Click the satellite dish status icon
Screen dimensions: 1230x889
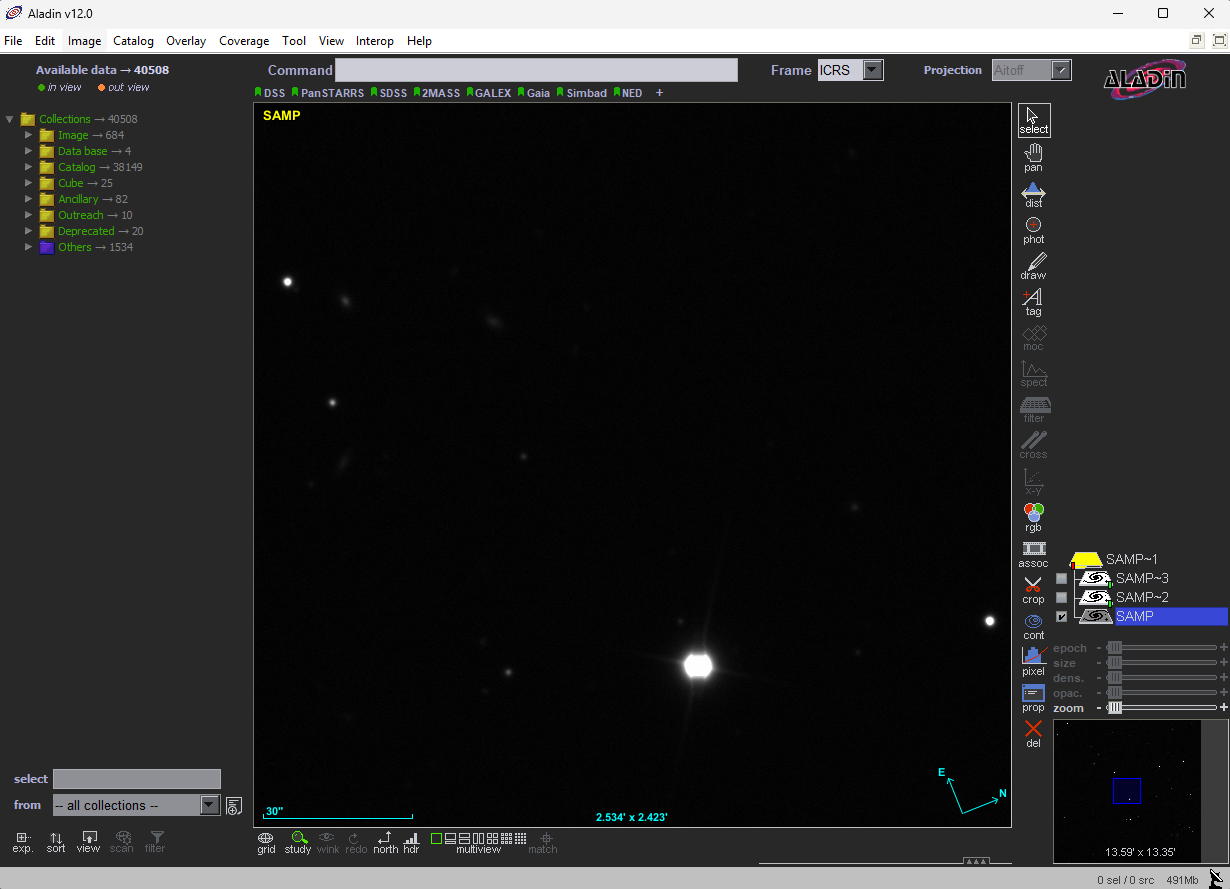(1217, 878)
